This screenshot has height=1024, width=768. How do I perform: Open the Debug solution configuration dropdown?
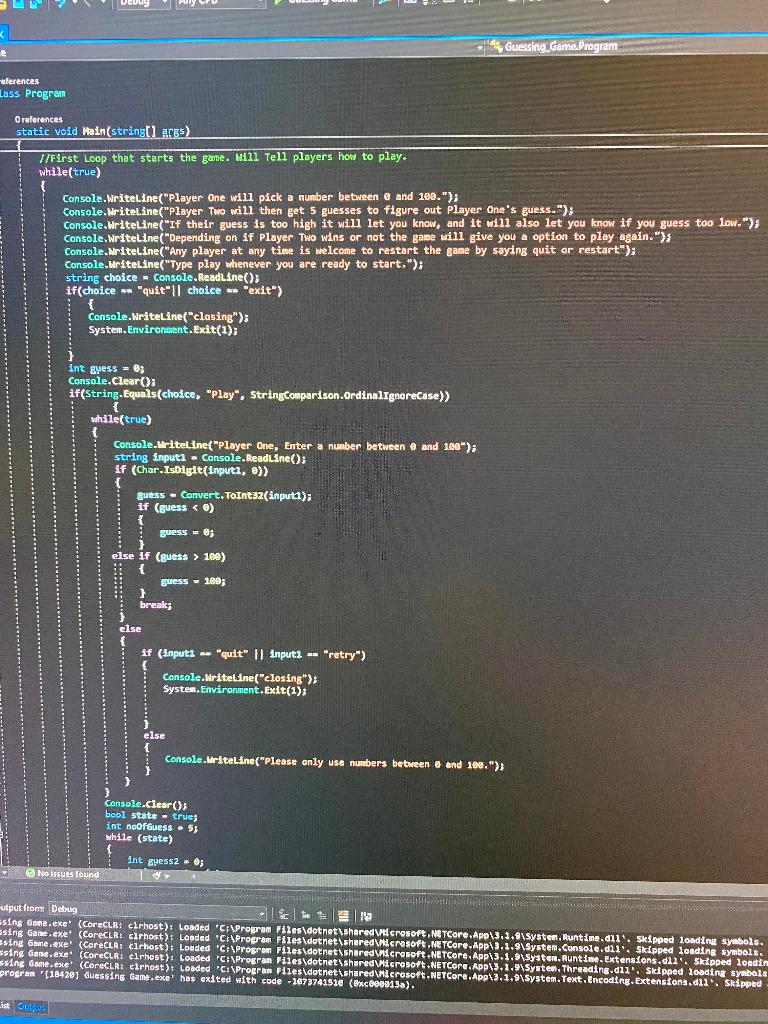(144, 3)
